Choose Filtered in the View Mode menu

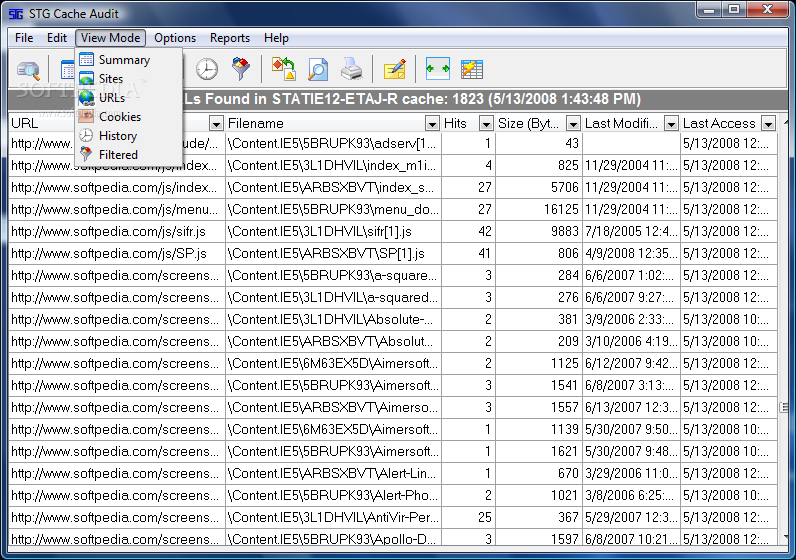pyautogui.click(x=128, y=154)
